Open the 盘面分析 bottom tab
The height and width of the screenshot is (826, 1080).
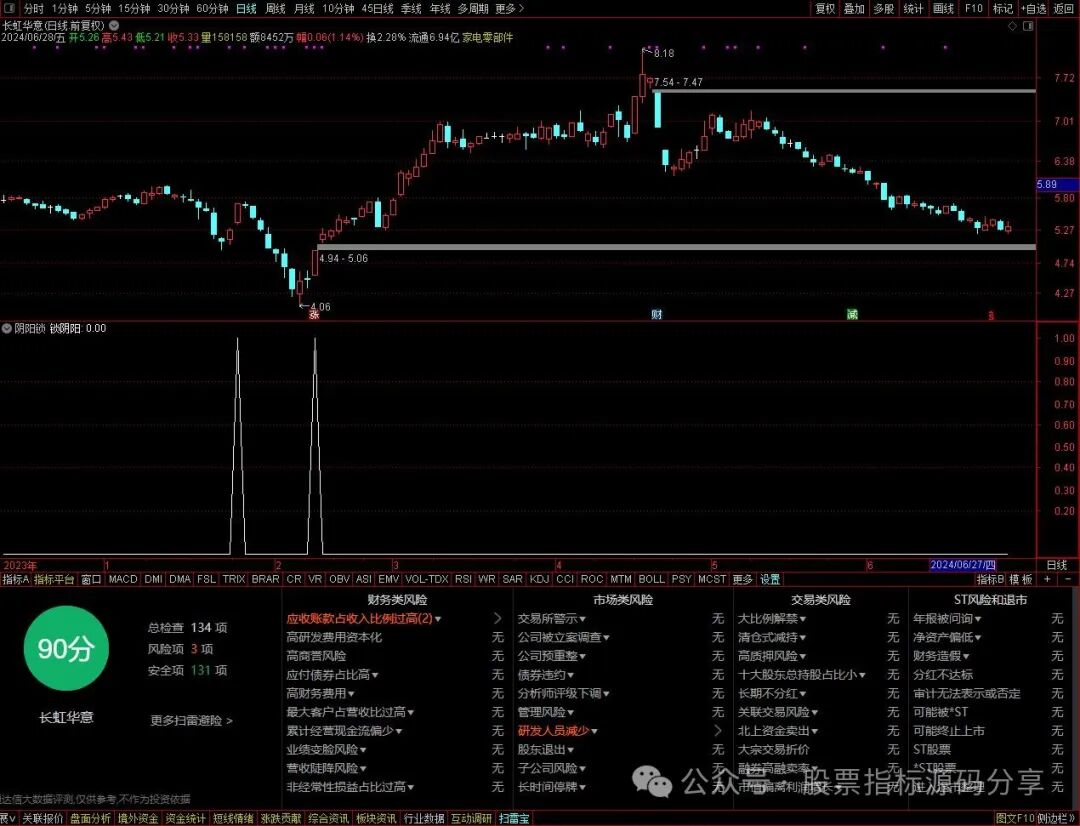point(90,818)
